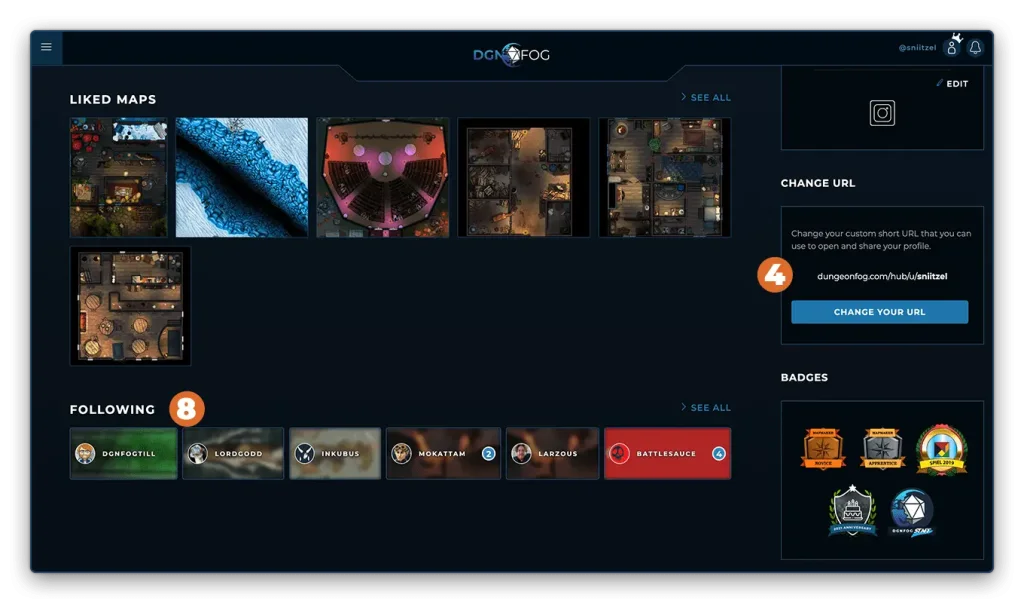This screenshot has height=613, width=1024.
Task: Open the garden tavern liked map
Action: pos(118,177)
